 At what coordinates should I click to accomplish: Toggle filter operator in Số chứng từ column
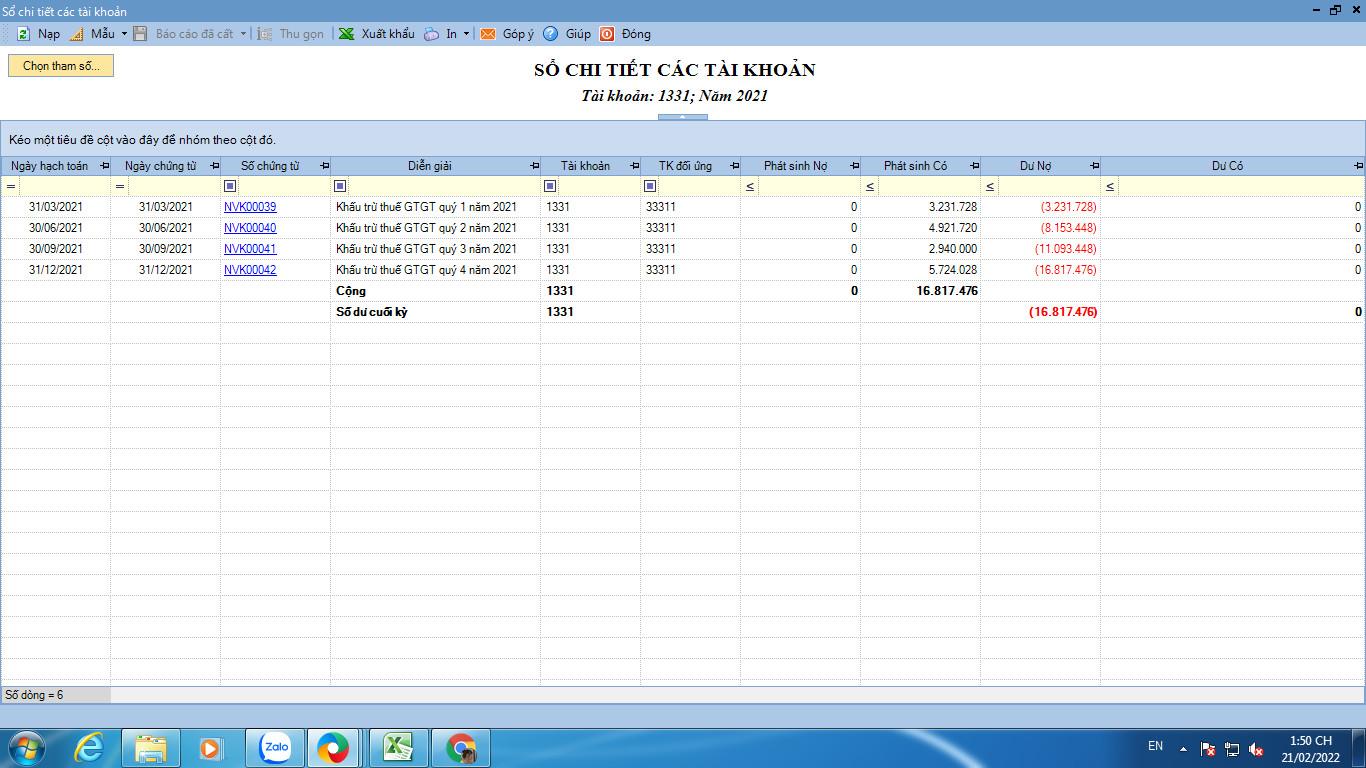(x=230, y=186)
